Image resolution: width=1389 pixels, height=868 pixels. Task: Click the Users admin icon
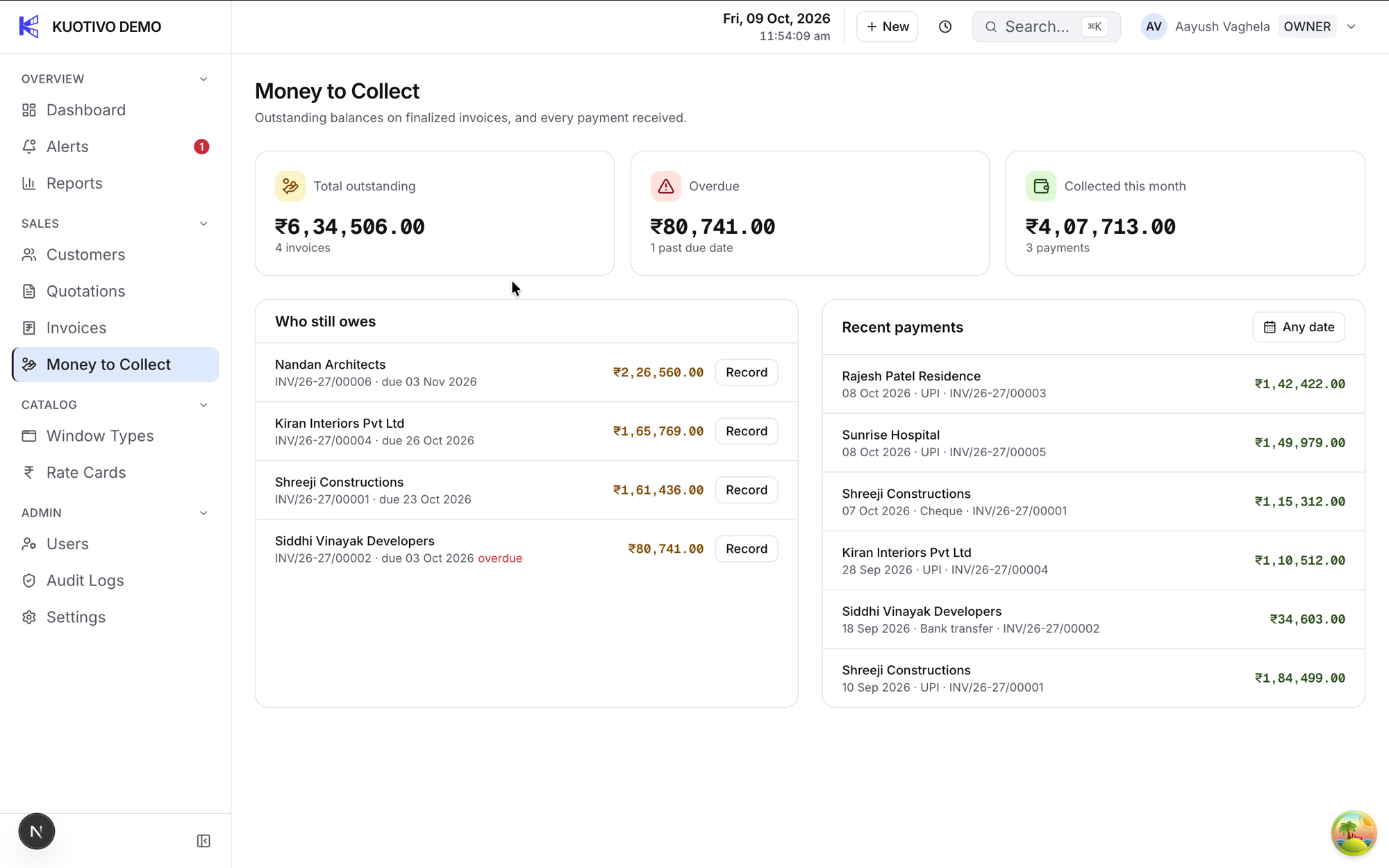click(29, 544)
